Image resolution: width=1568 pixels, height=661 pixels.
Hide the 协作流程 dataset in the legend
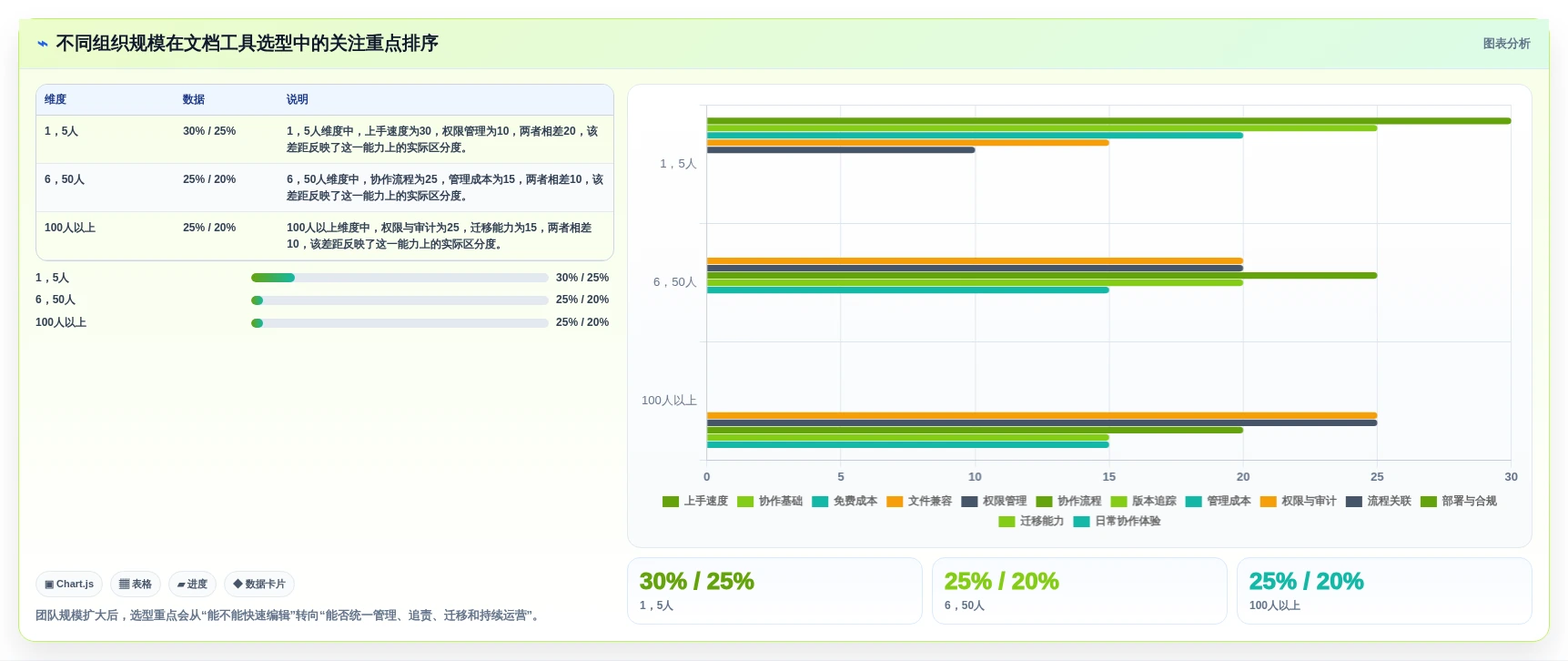1068,502
